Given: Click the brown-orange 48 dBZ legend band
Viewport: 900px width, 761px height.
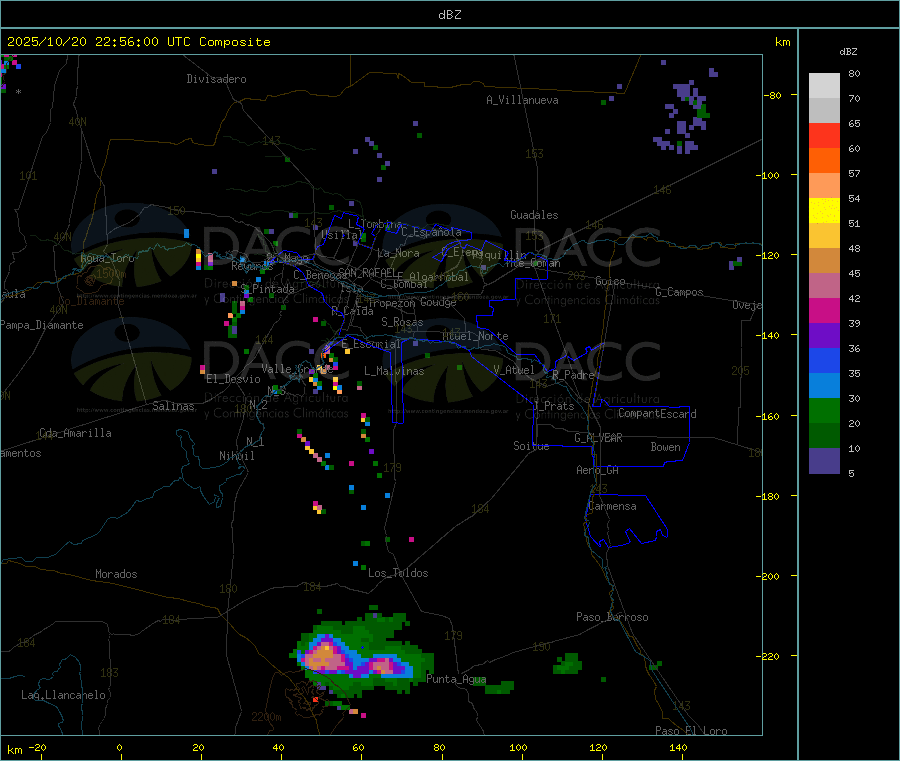Looking at the screenshot, I should (x=824, y=261).
